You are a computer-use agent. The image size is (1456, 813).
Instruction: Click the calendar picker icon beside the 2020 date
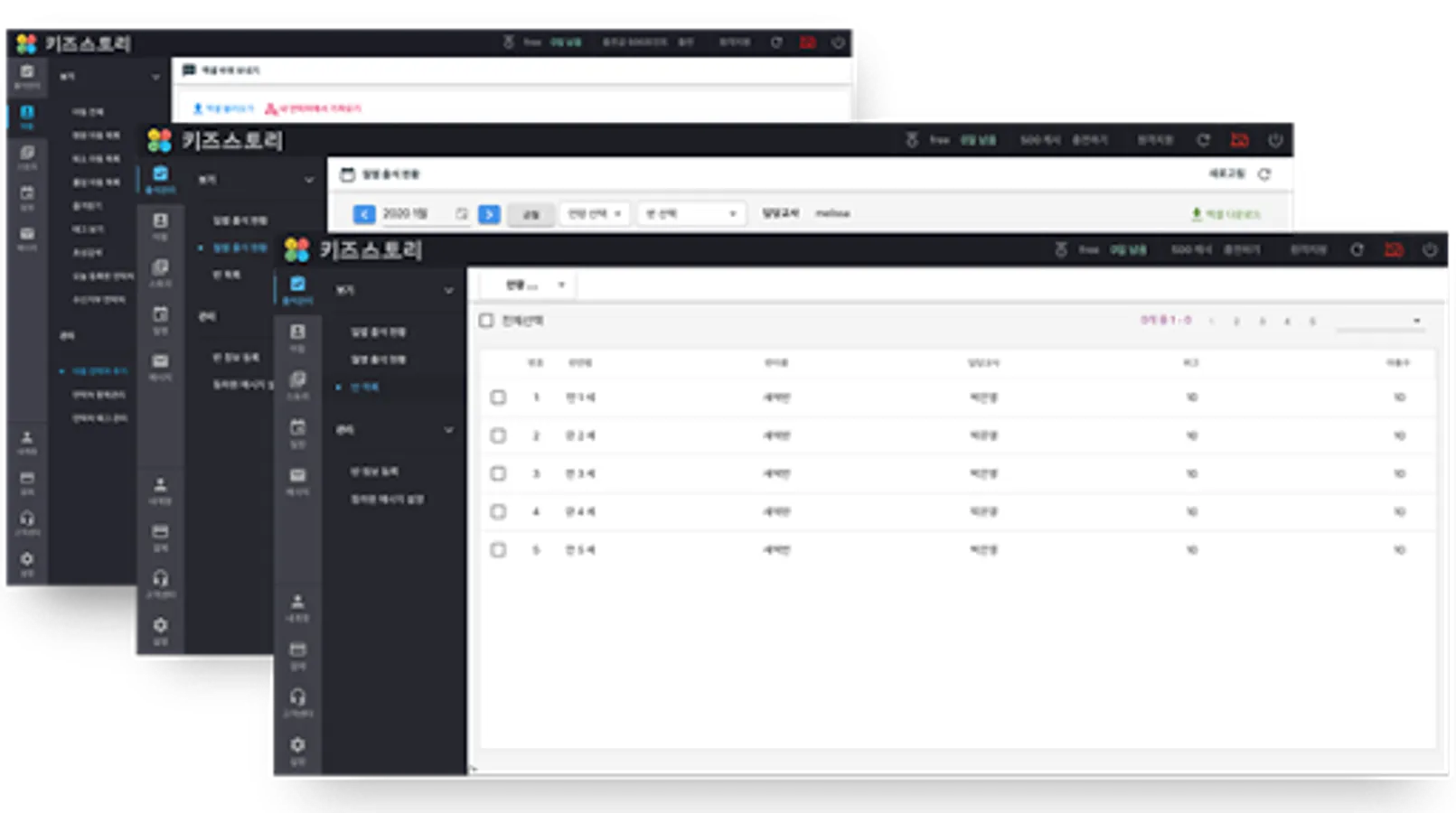[x=462, y=214]
